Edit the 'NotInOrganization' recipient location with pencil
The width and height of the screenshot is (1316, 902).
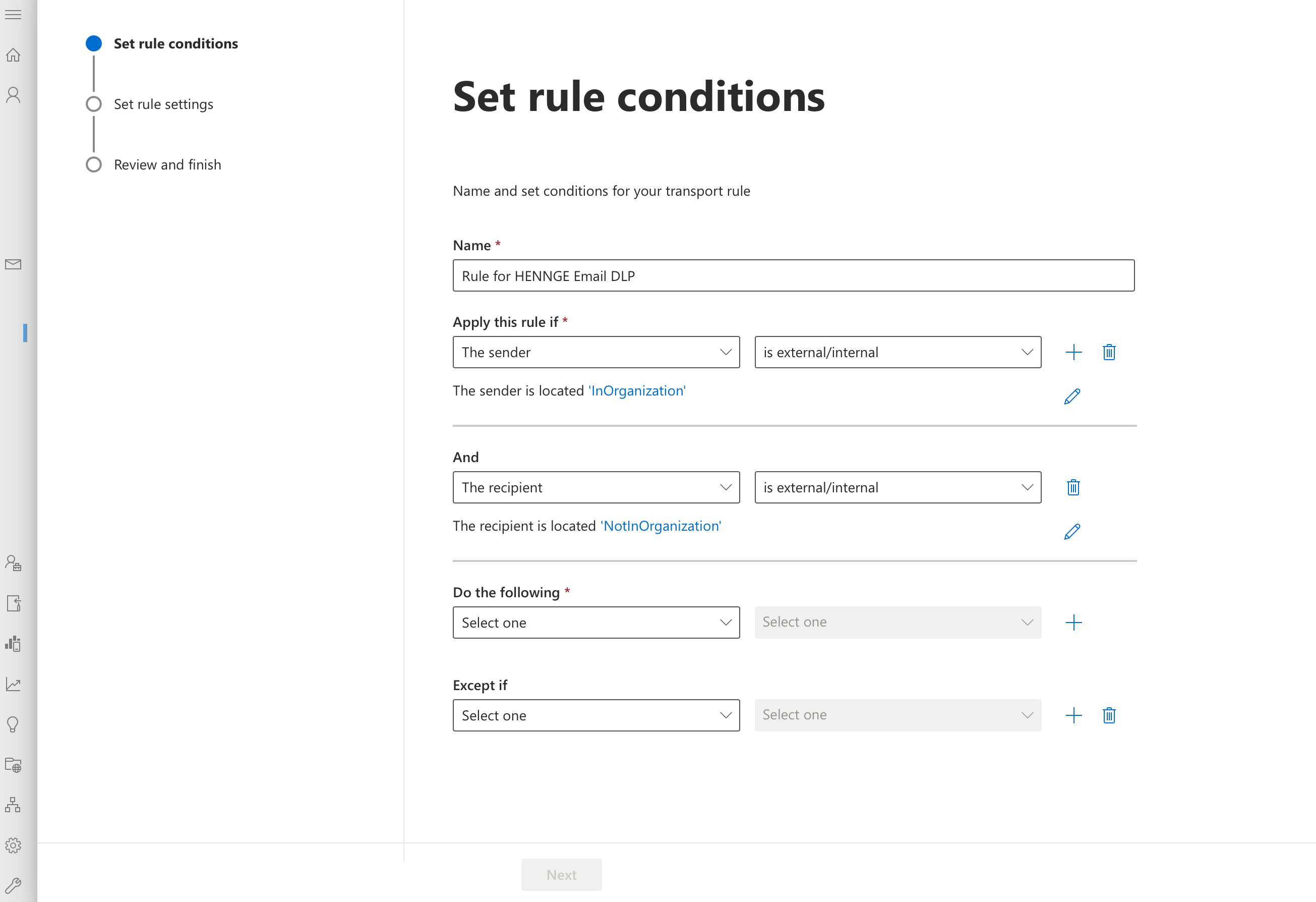[1072, 531]
